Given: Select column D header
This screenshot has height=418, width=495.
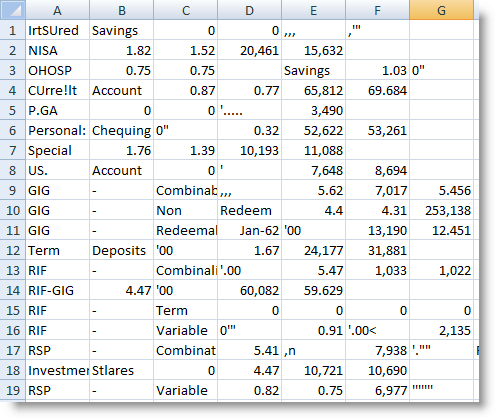Looking at the screenshot, I should click(249, 10).
